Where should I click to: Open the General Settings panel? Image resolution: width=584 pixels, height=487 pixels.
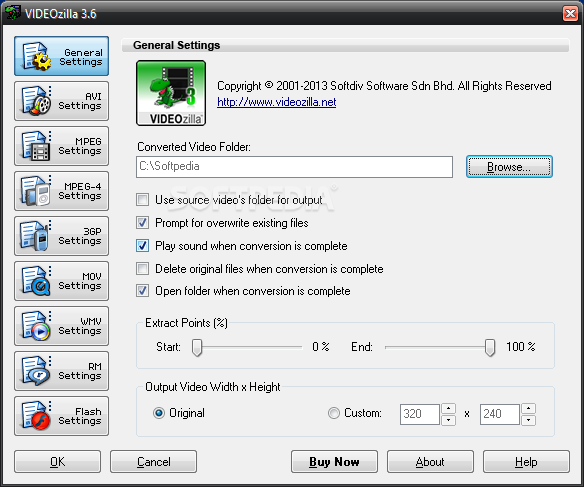click(x=61, y=56)
